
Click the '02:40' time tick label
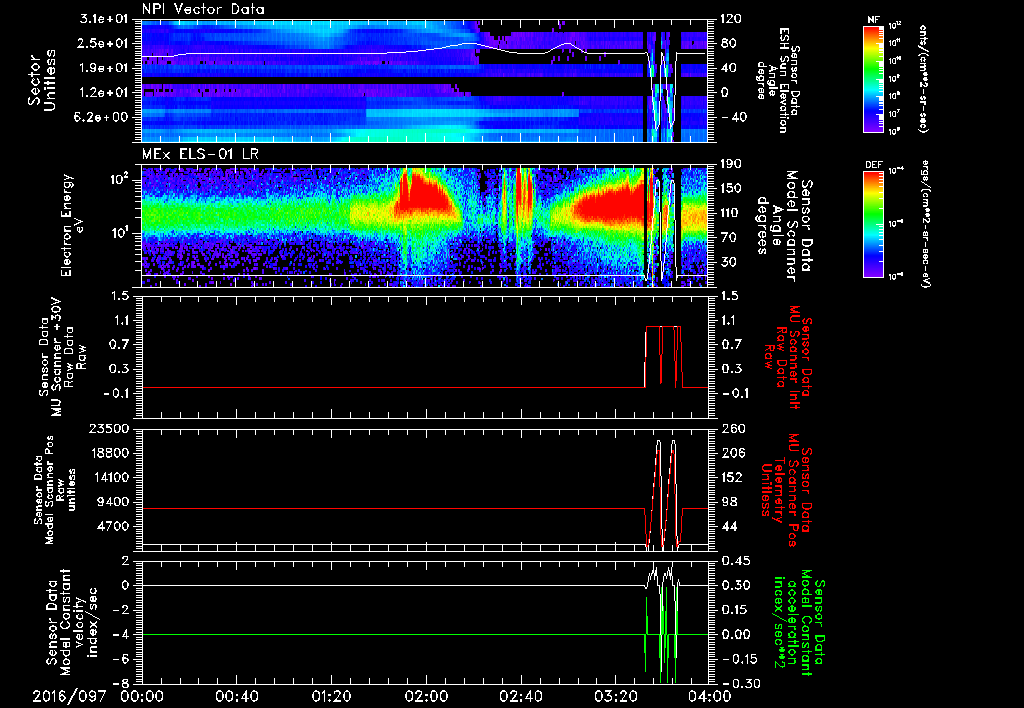pos(519,696)
